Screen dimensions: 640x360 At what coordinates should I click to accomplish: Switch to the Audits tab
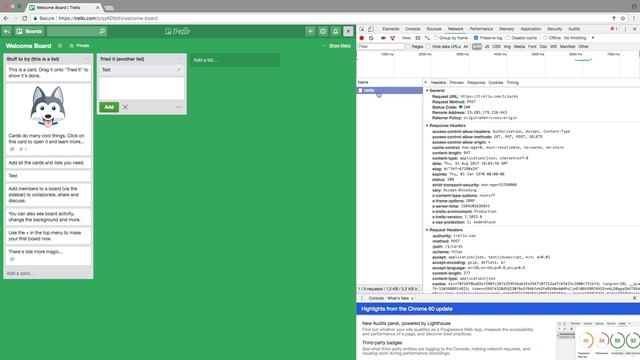[x=574, y=29]
